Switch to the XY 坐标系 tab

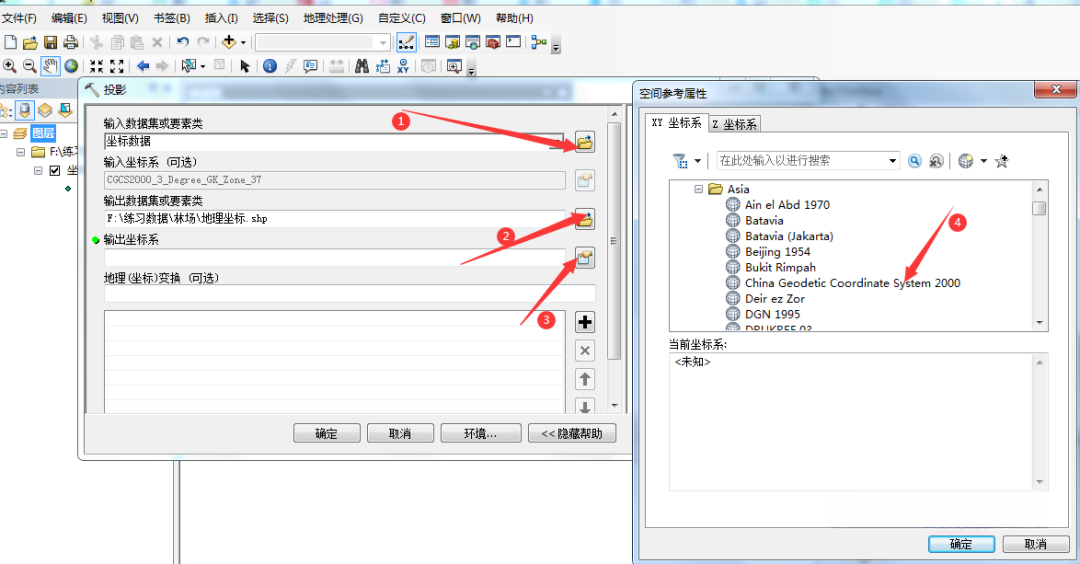click(676, 123)
